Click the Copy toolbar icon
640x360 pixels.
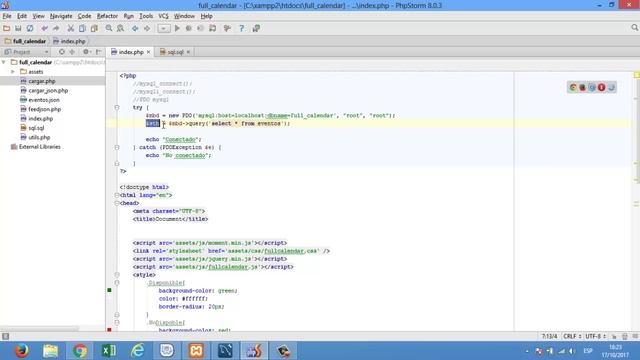click(x=82, y=28)
